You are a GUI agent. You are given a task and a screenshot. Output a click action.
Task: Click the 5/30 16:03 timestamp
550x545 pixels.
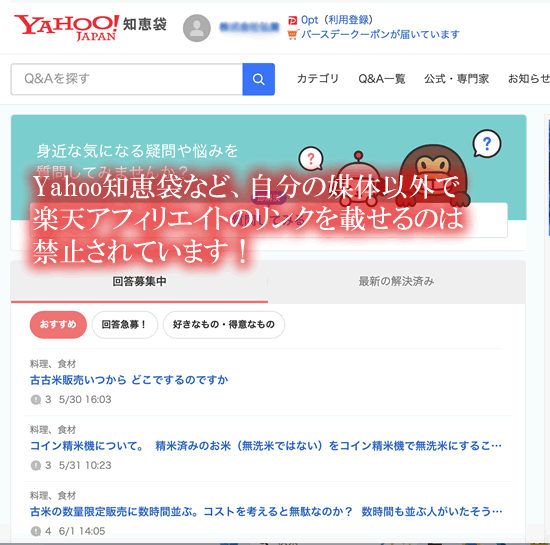85,399
